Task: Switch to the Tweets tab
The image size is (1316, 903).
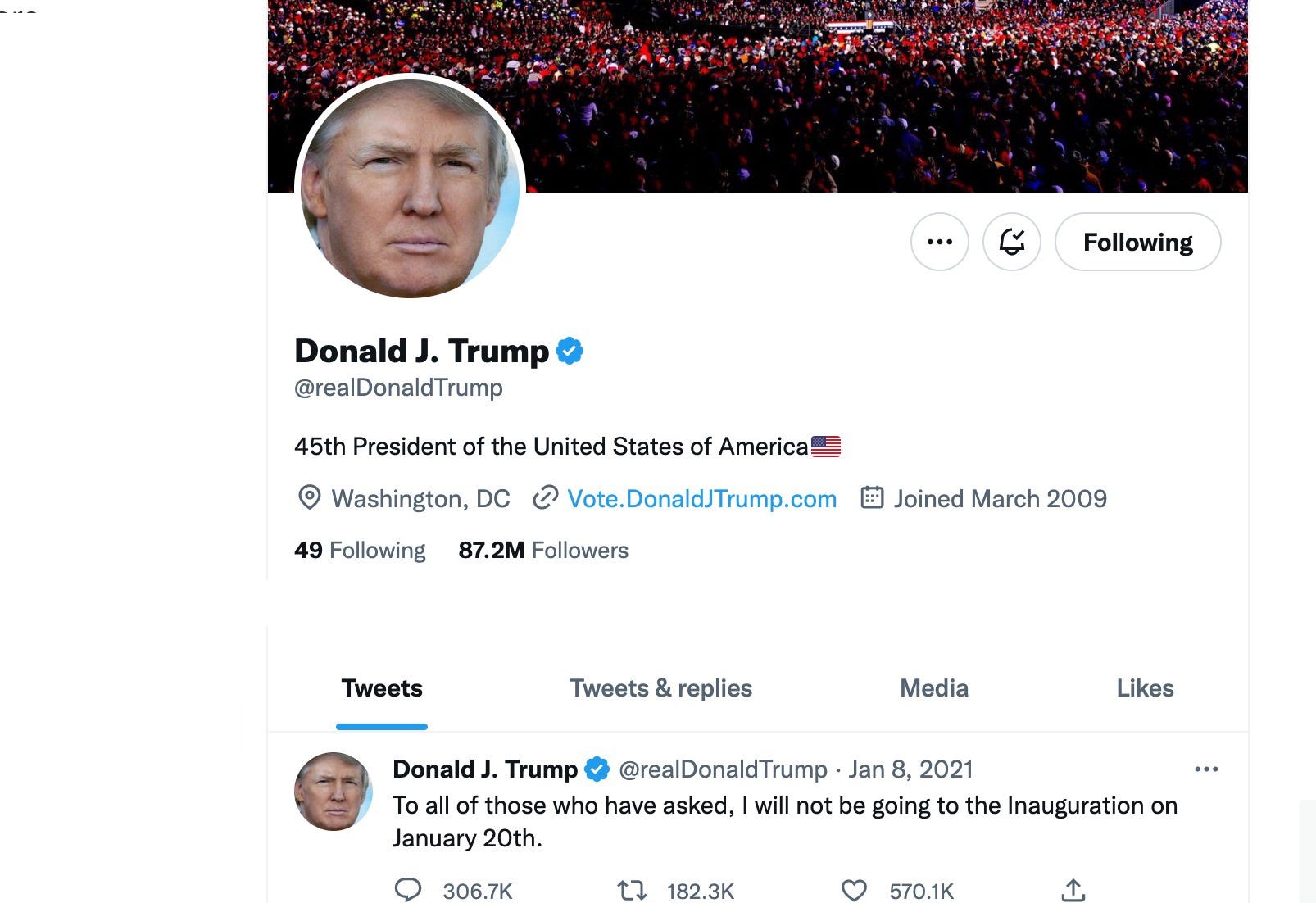Action: tap(382, 688)
